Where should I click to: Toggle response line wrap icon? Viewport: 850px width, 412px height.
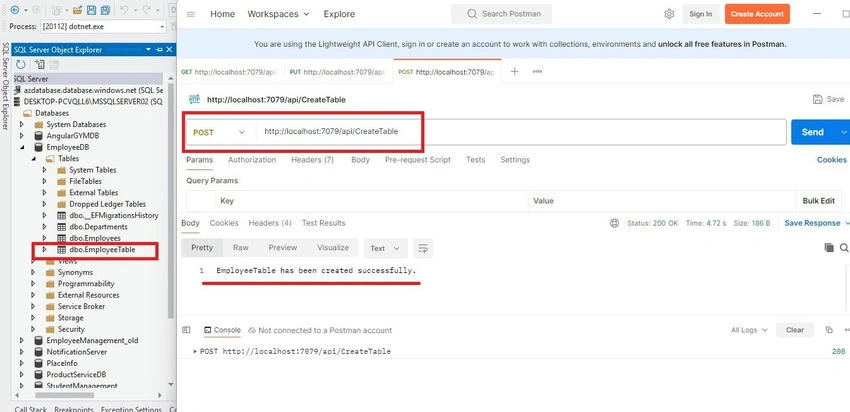point(423,248)
